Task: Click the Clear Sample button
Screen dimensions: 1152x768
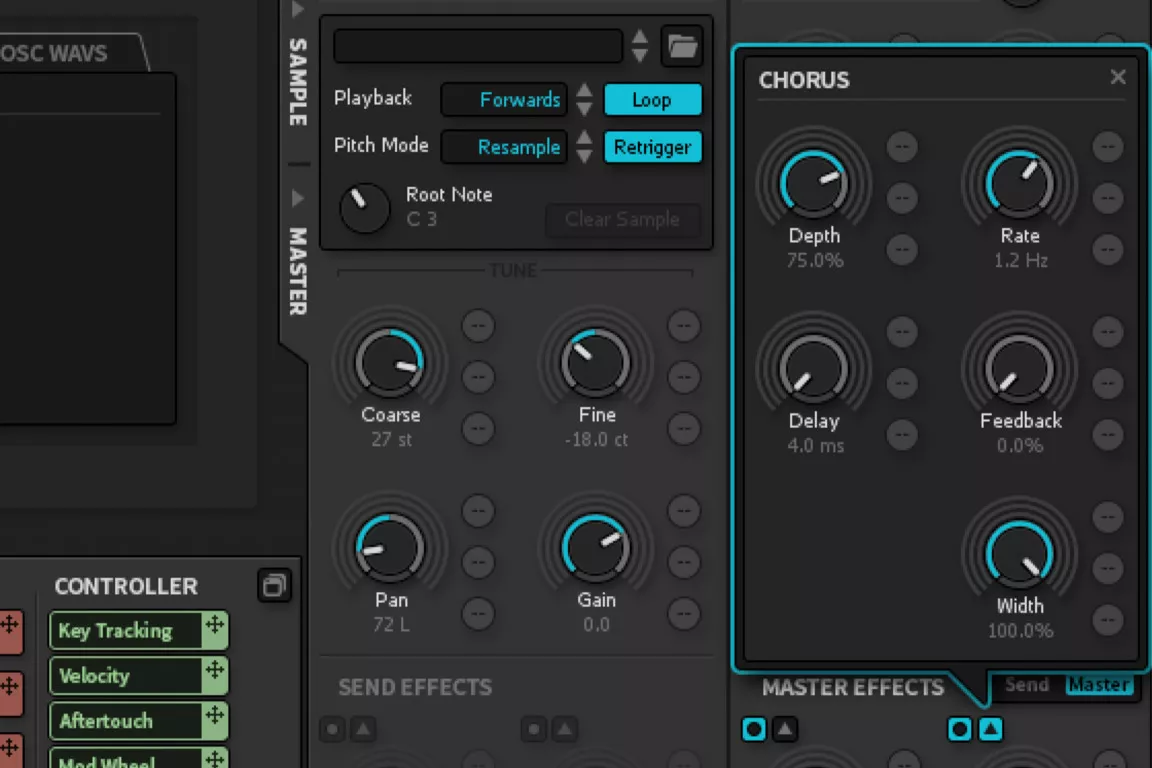Action: pyautogui.click(x=622, y=220)
